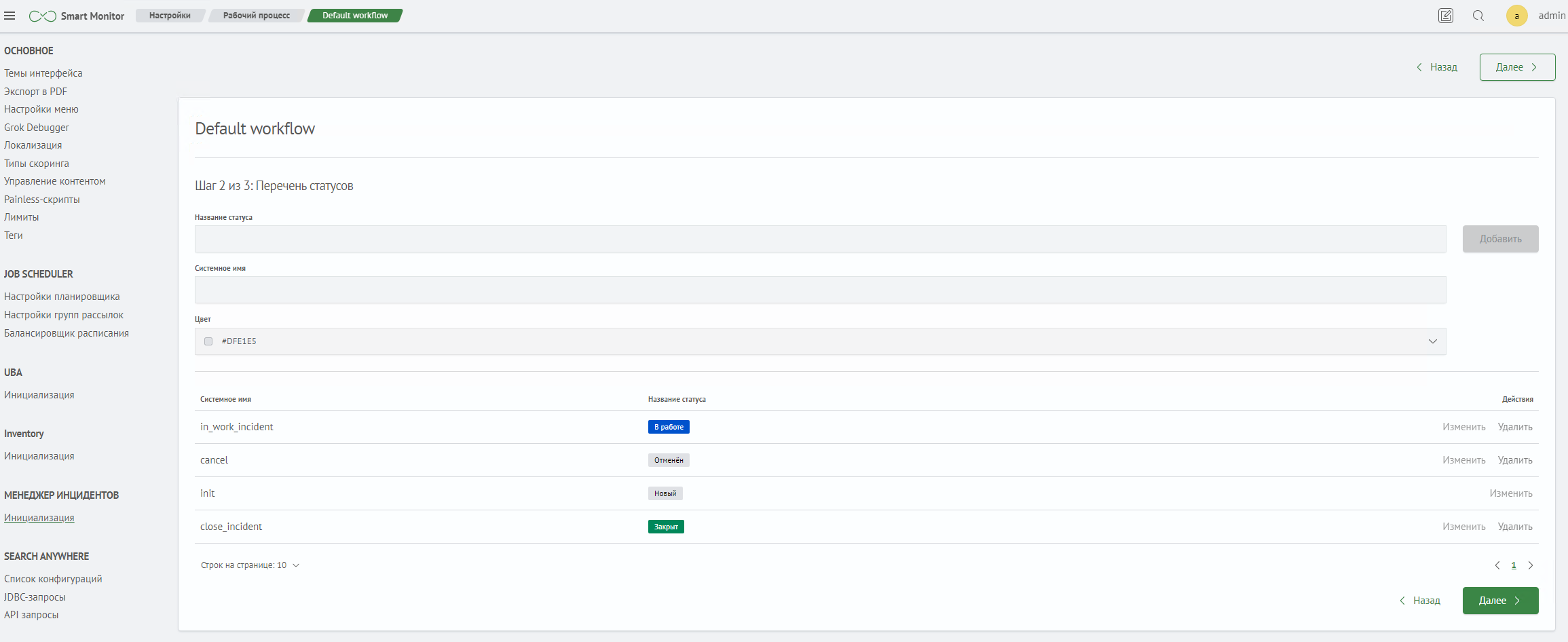Screen dimensions: 1568x642
Task: Focus the Название статуса input field
Action: (820, 239)
